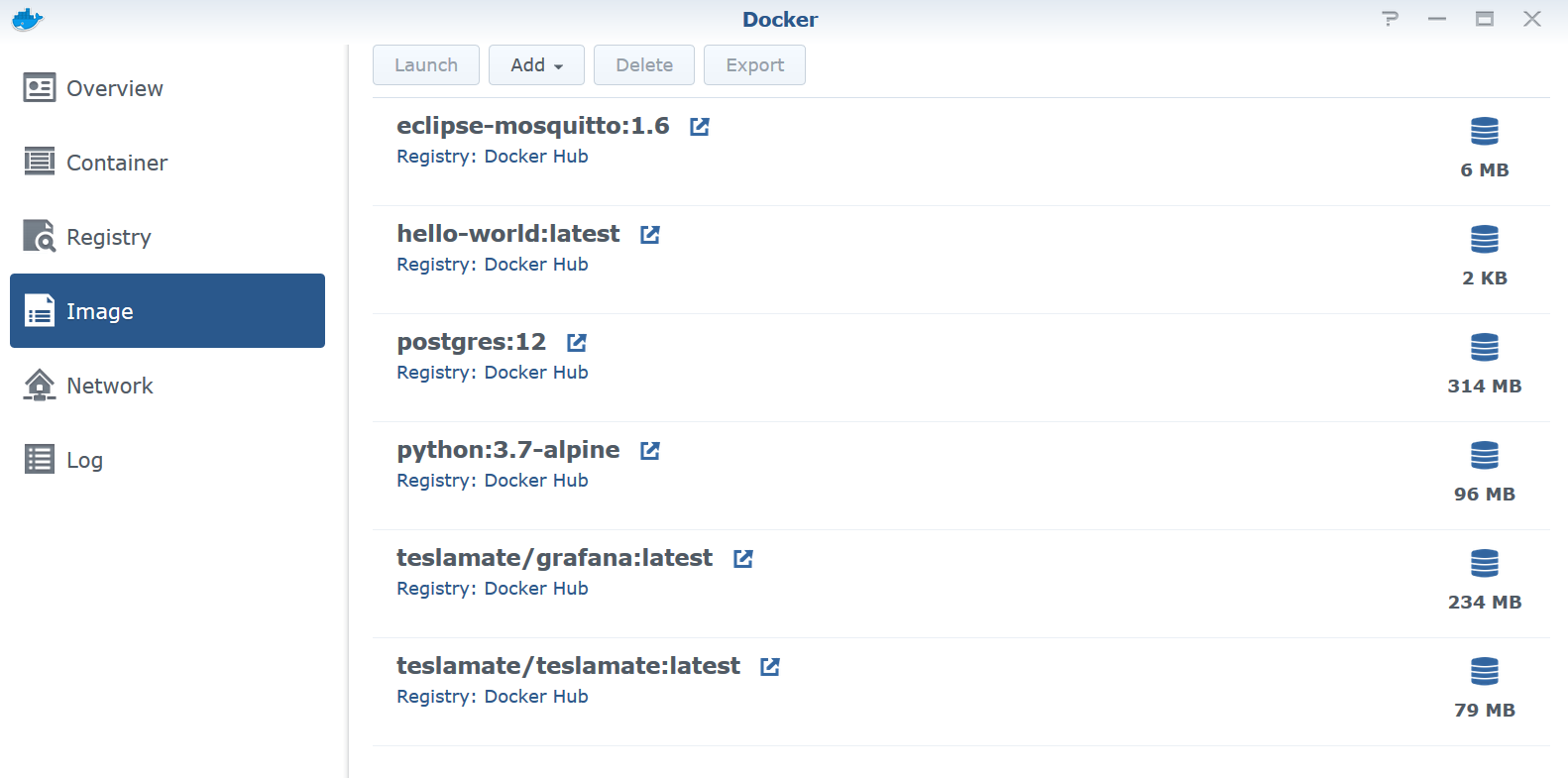Click the 6 MB size label
The image size is (1568, 778).
point(1485,170)
